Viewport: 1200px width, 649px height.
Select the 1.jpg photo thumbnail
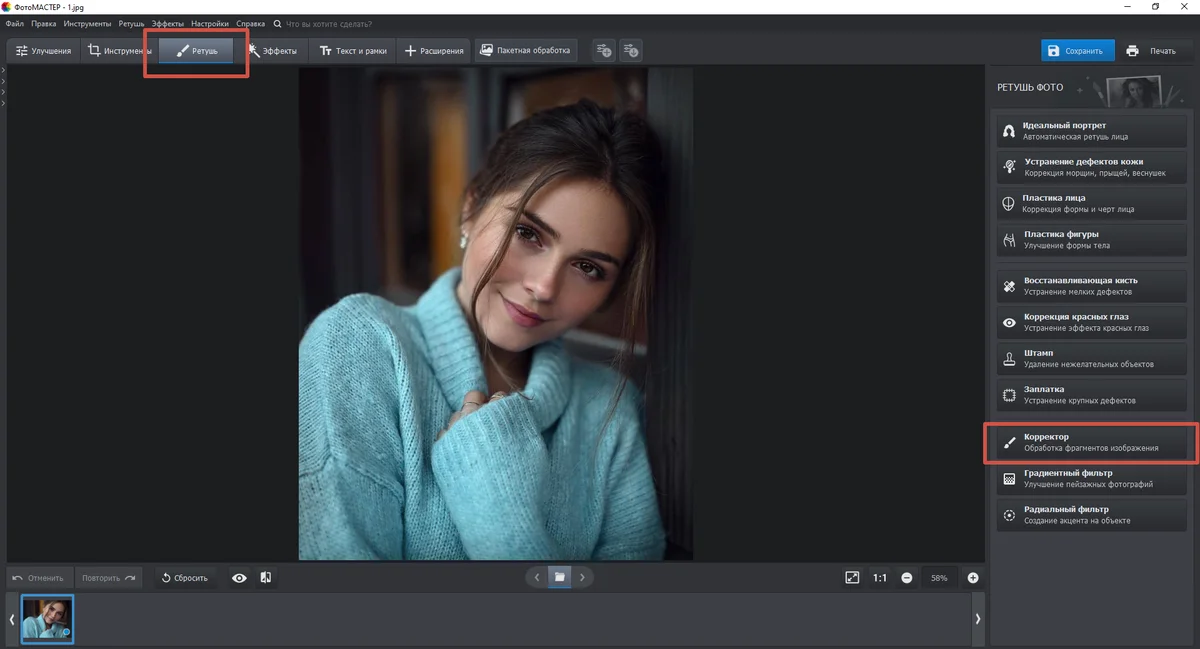click(47, 619)
